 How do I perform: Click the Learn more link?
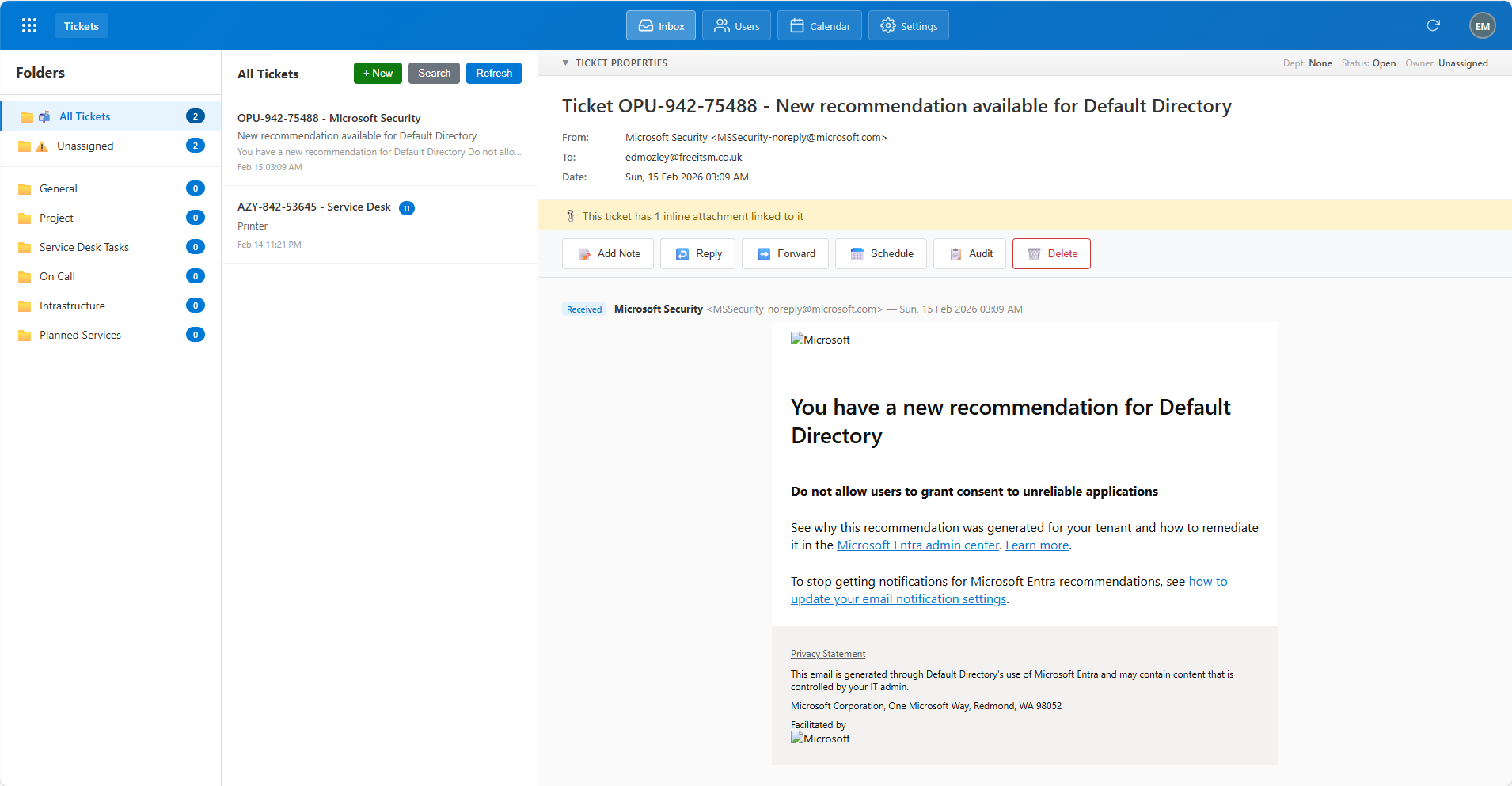[x=1037, y=545]
